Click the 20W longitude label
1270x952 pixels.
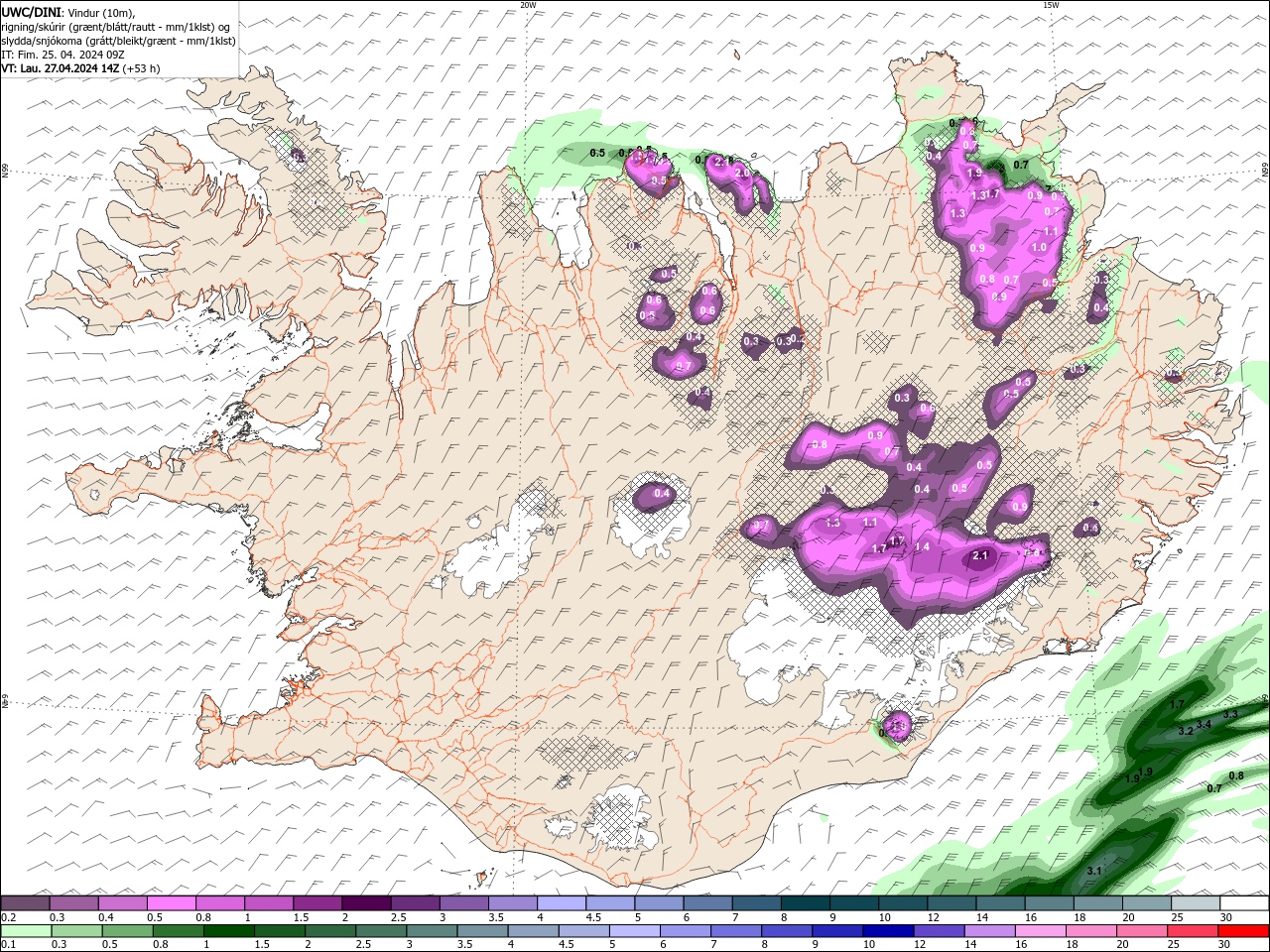[528, 5]
